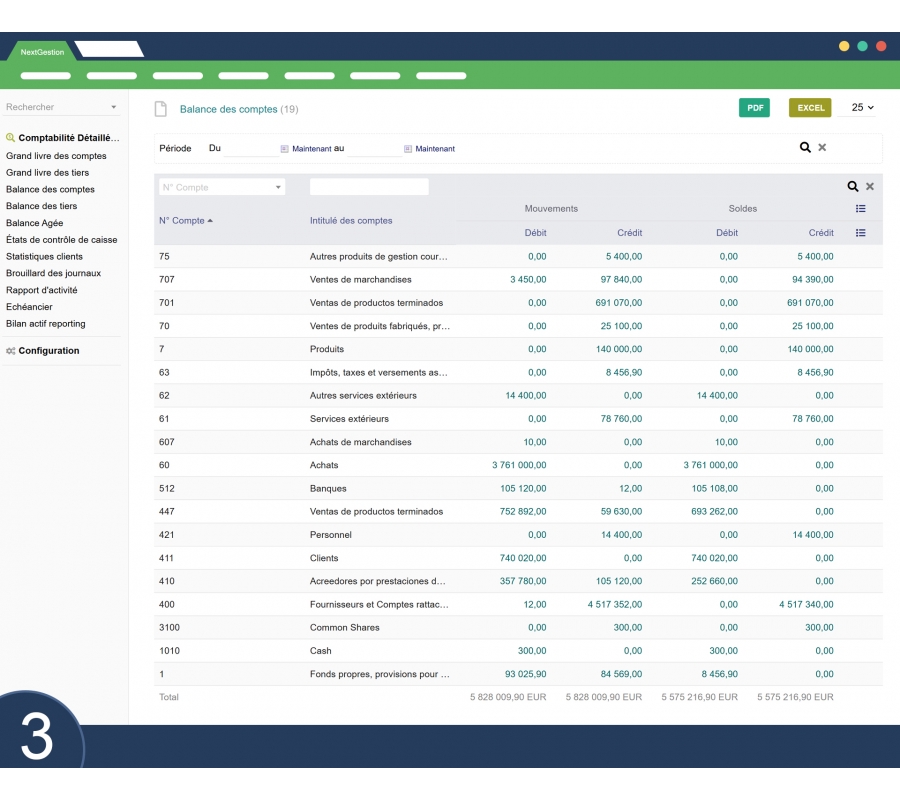This screenshot has width=900, height=800.
Task: Open the calendar icon after the Du date field
Action: point(284,149)
